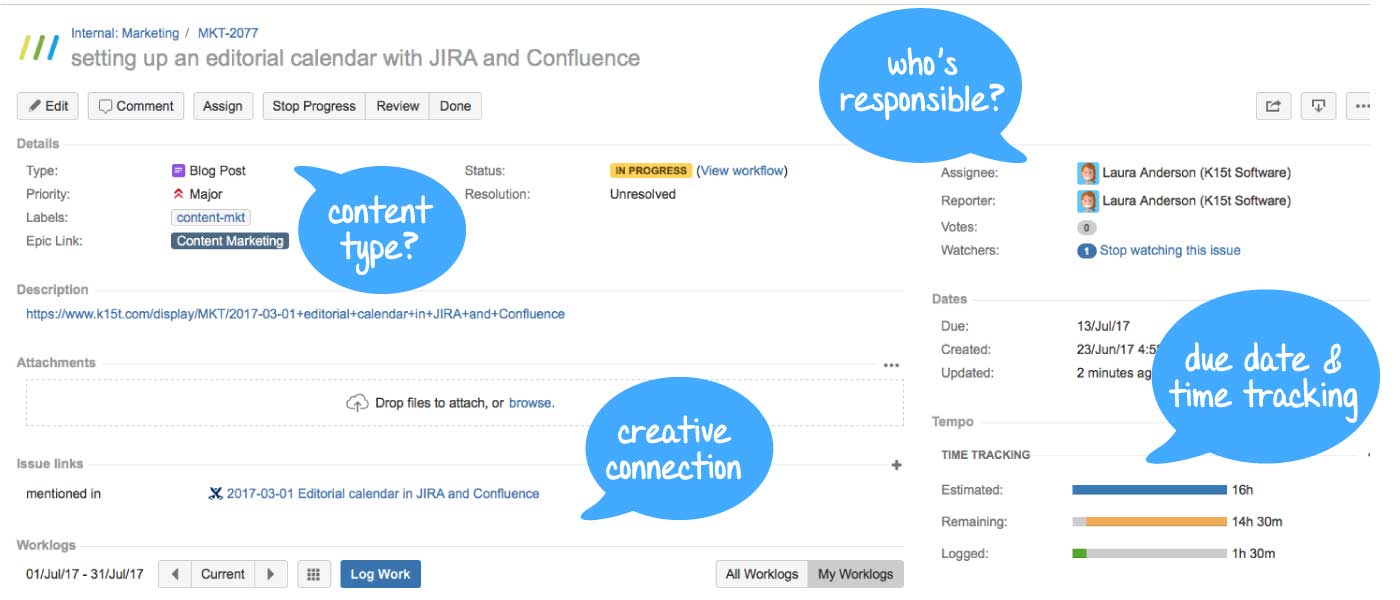Click browse link to attach files
The height and width of the screenshot is (600, 1400).
[530, 403]
